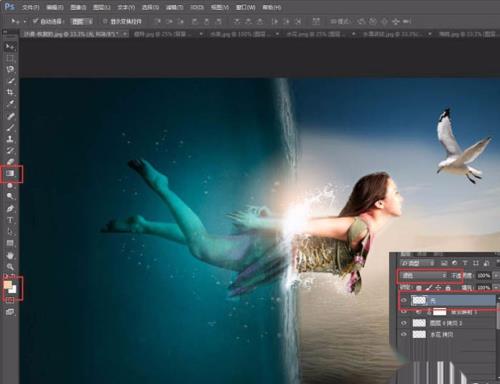The image size is (500, 384).
Task: Select the Rectangle shape tool
Action: (x=10, y=243)
